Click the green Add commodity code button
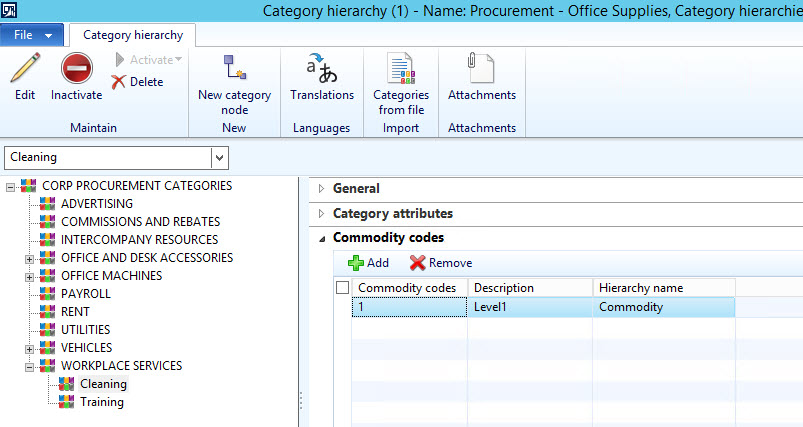Screen dimensions: 803x427 tap(368, 263)
